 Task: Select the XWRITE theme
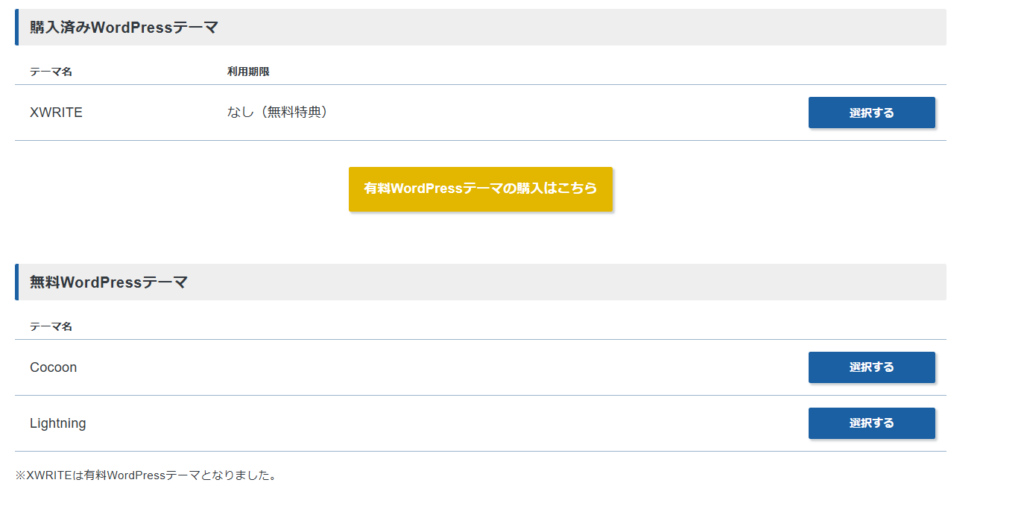[871, 113]
